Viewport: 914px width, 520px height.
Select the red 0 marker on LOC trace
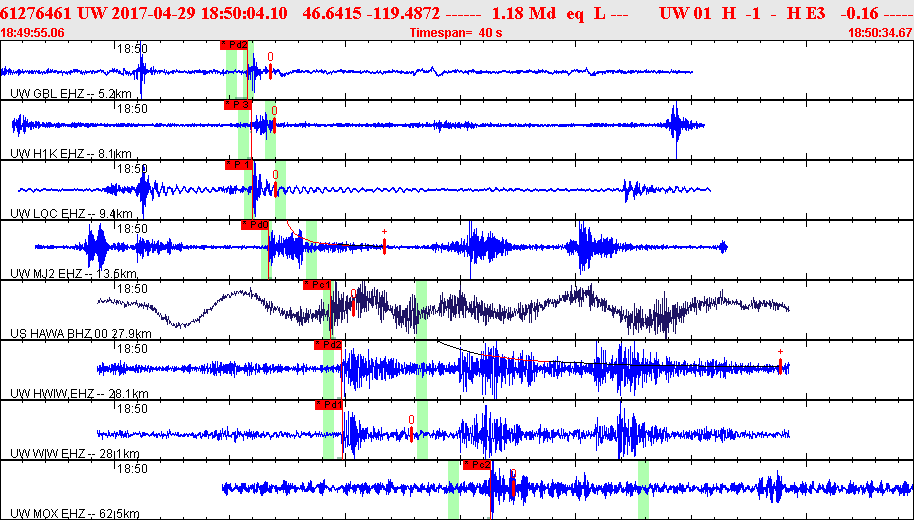[276, 183]
